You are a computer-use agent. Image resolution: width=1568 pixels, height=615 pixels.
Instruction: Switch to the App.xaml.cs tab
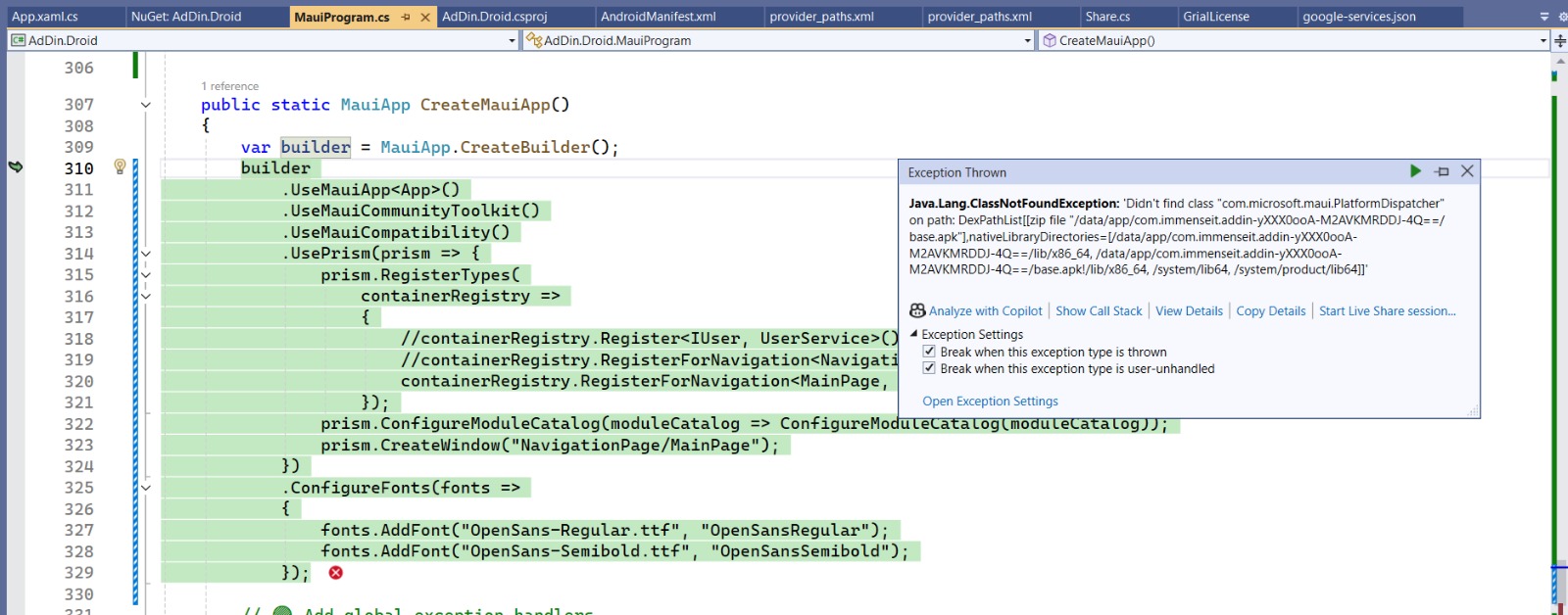45,17
